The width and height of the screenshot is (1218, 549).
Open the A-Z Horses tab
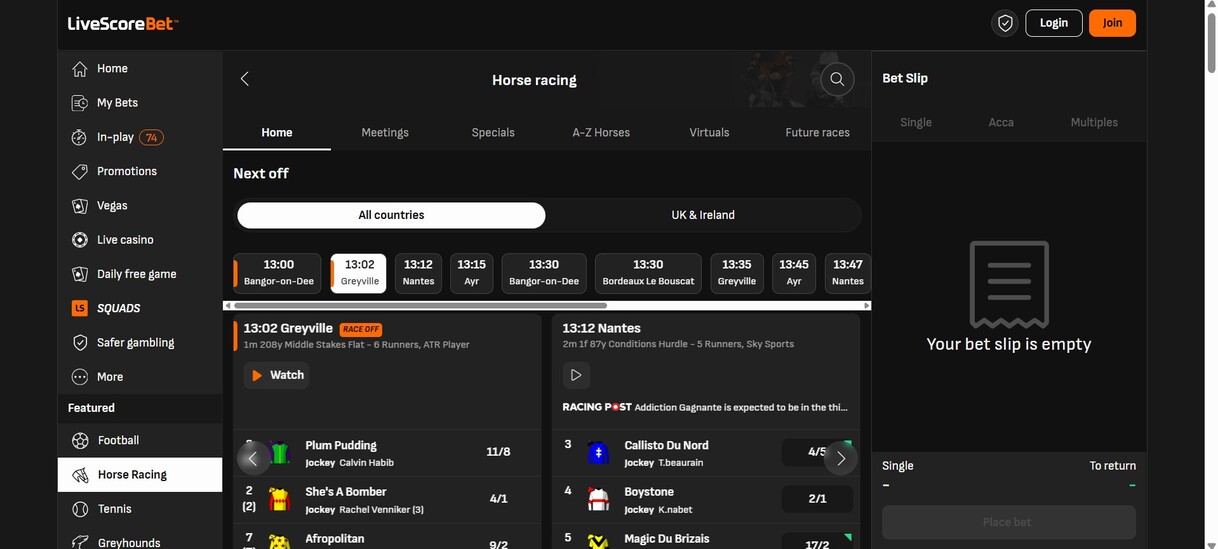(601, 132)
